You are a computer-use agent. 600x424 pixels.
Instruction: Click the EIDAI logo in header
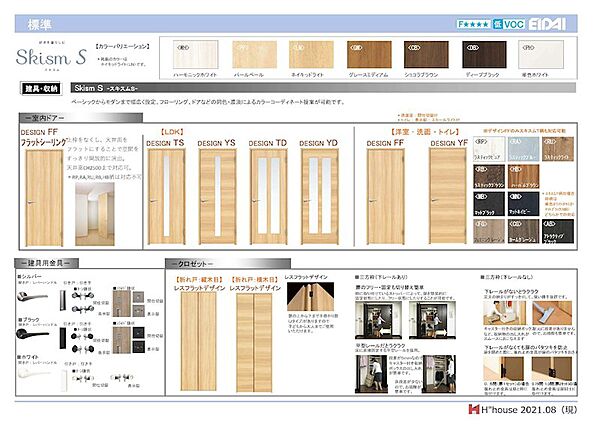[x=547, y=24]
